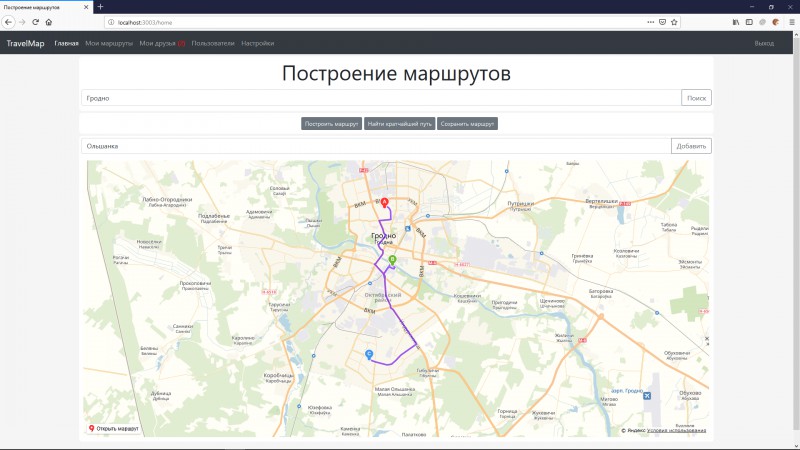Viewport: 800px width, 450px height.
Task: Open a new tab with the plus button
Action: (100, 7)
